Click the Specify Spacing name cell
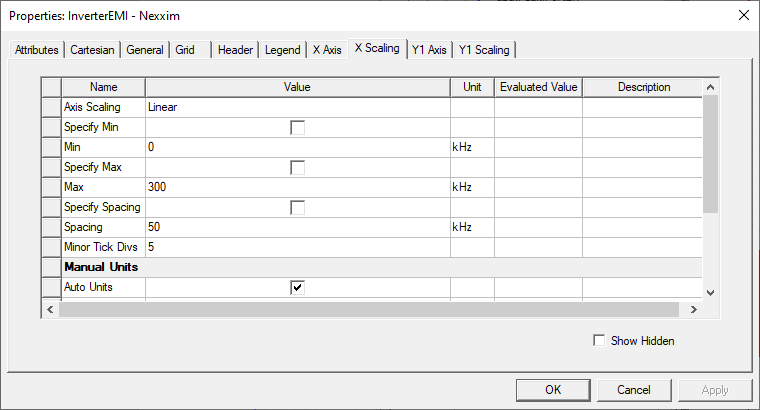The height and width of the screenshot is (410, 760). coord(103,207)
